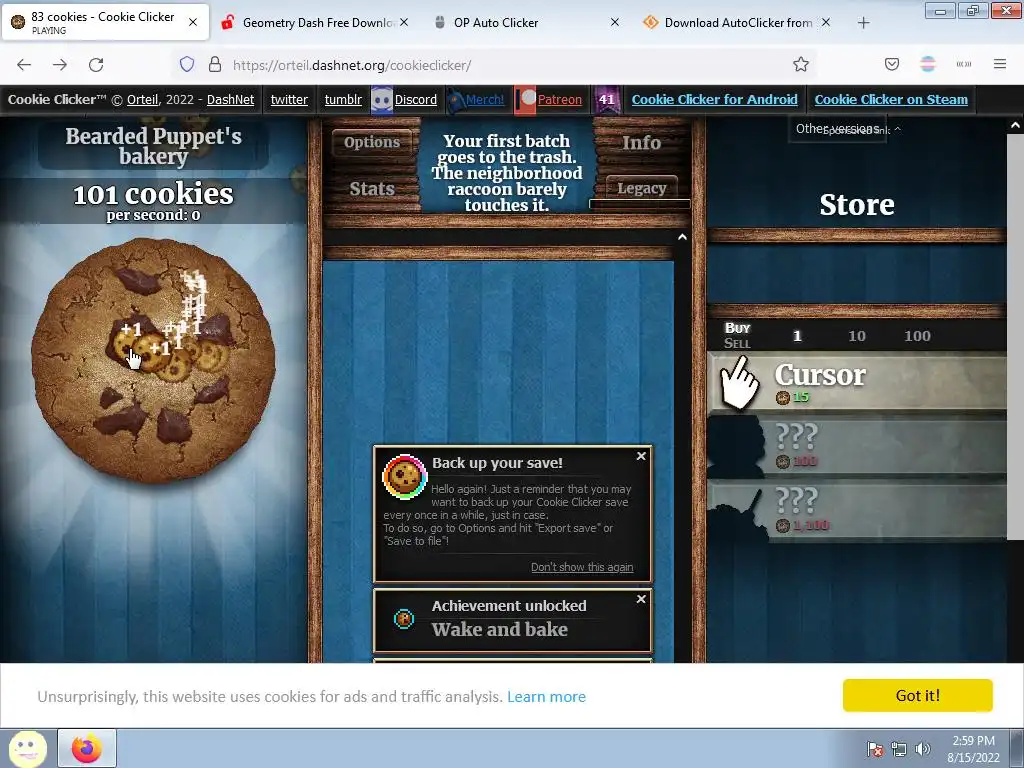Switch to OP Auto Clicker tab
This screenshot has height=768, width=1024.
[526, 22]
